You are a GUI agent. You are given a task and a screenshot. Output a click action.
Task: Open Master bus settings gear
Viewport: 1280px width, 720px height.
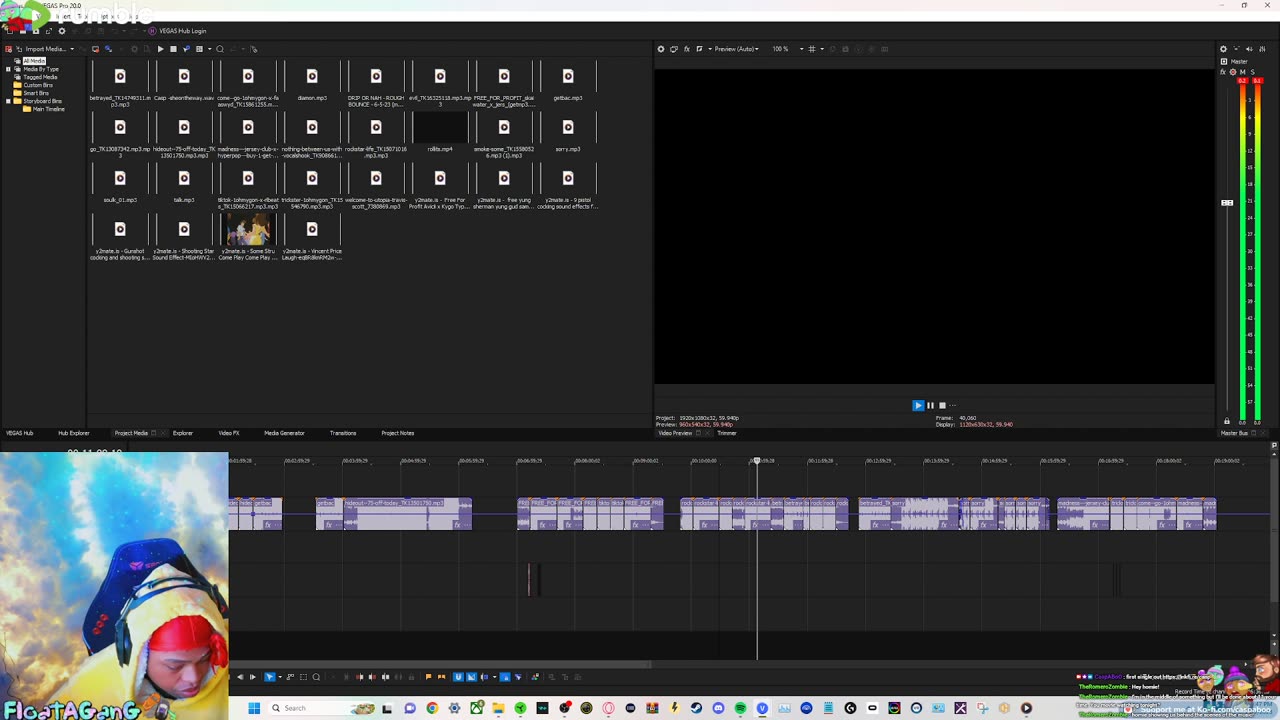(1223, 49)
